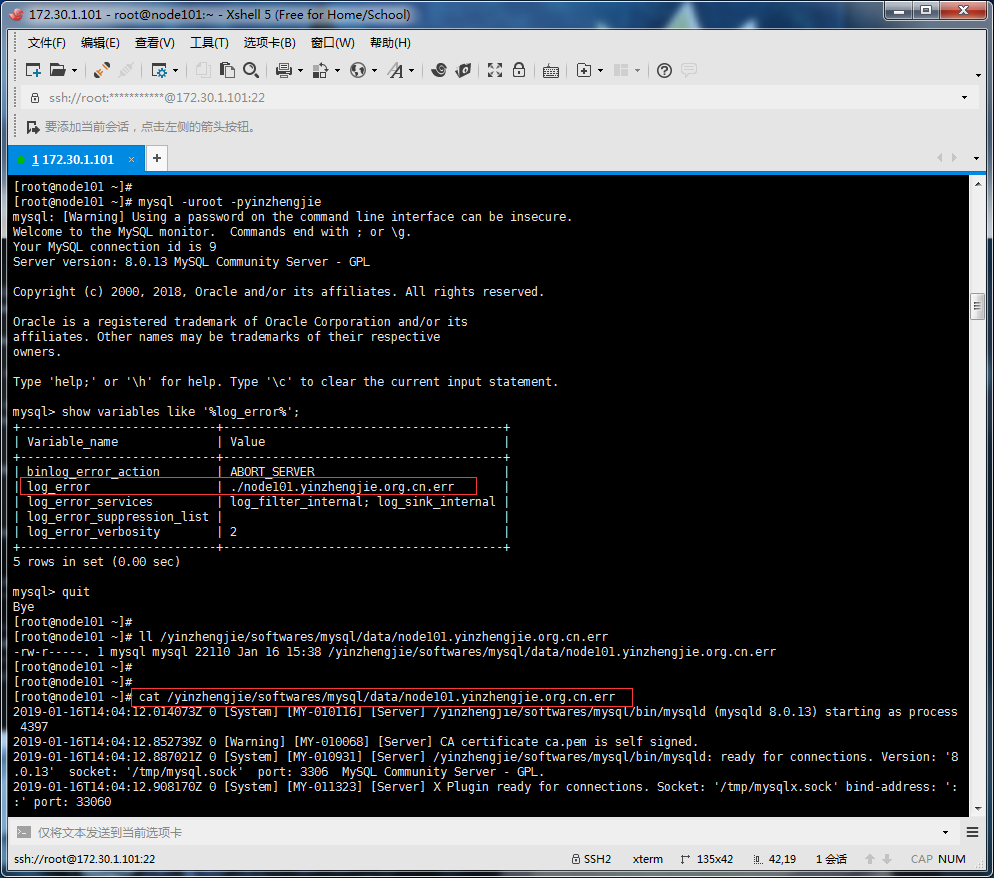
Task: Open the file transfer icon
Action: tap(321, 70)
